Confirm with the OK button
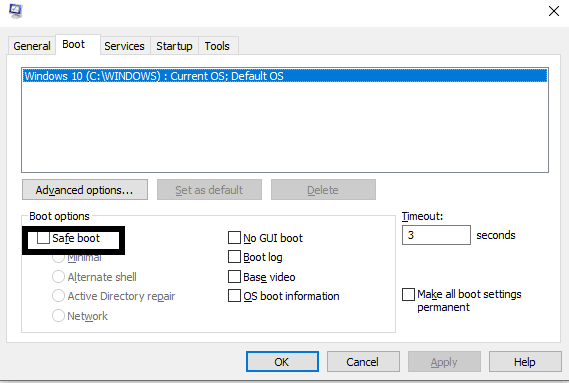 (282, 362)
